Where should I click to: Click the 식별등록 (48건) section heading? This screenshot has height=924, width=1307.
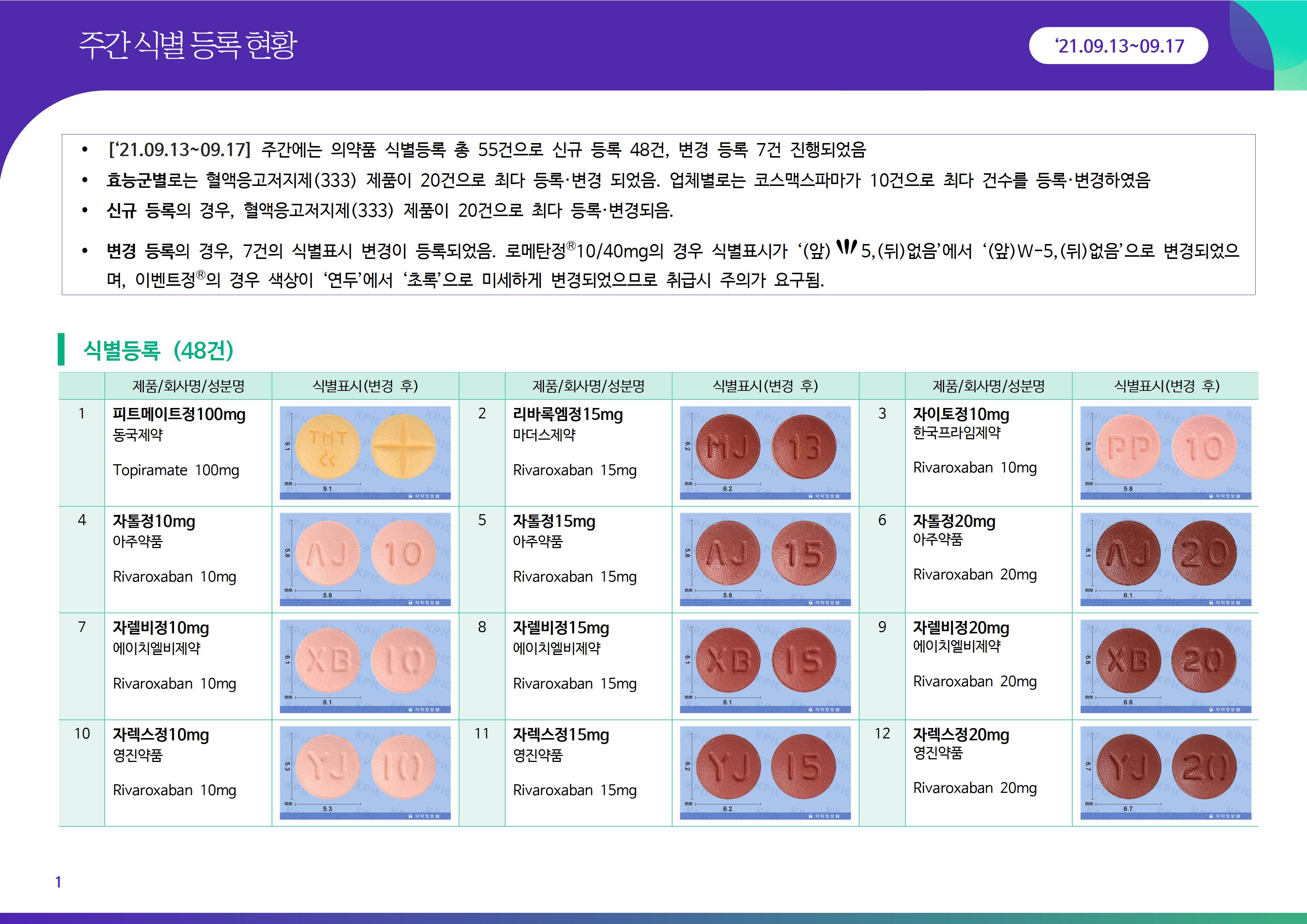tap(158, 350)
